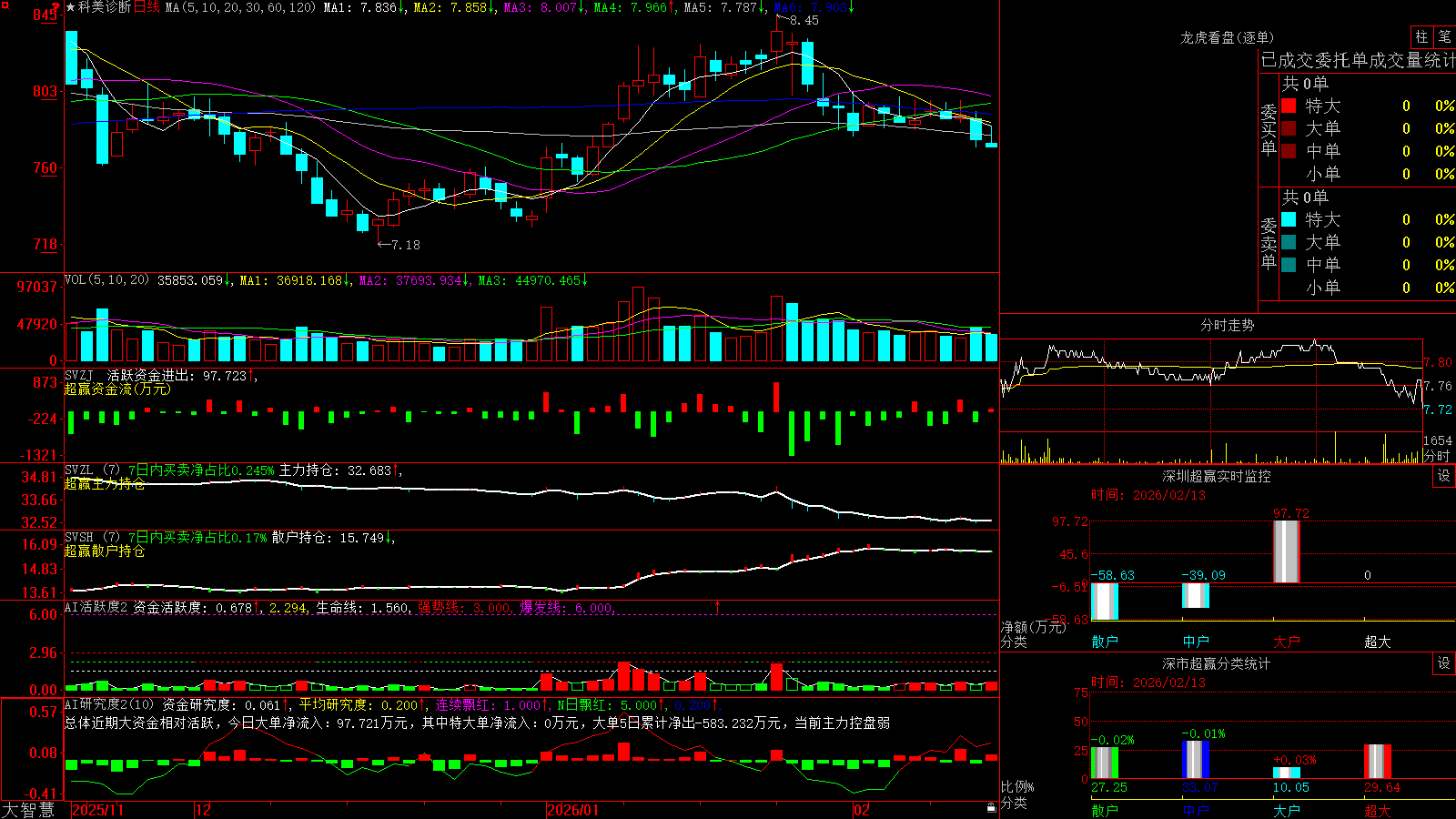Image resolution: width=1456 pixels, height=819 pixels.
Task: Click the 分时走势 panel title
Action: coord(1227,325)
